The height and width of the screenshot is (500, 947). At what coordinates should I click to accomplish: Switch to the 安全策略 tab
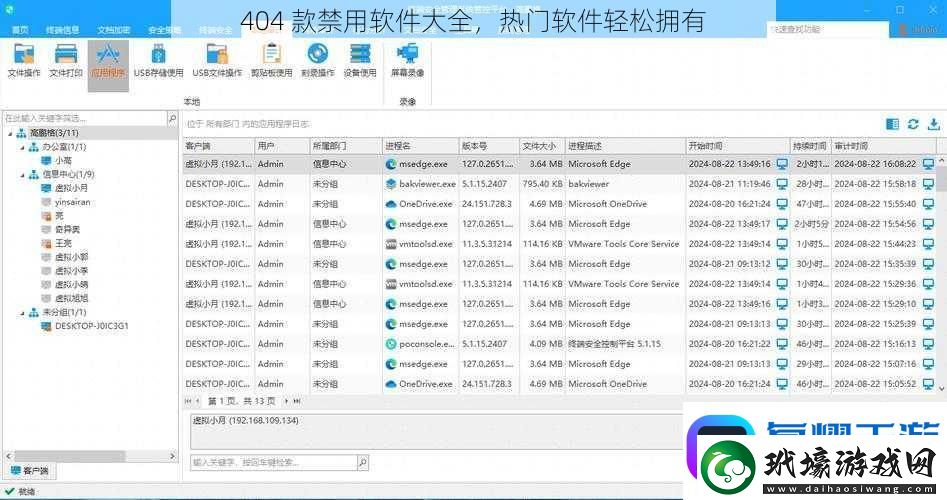coord(165,29)
